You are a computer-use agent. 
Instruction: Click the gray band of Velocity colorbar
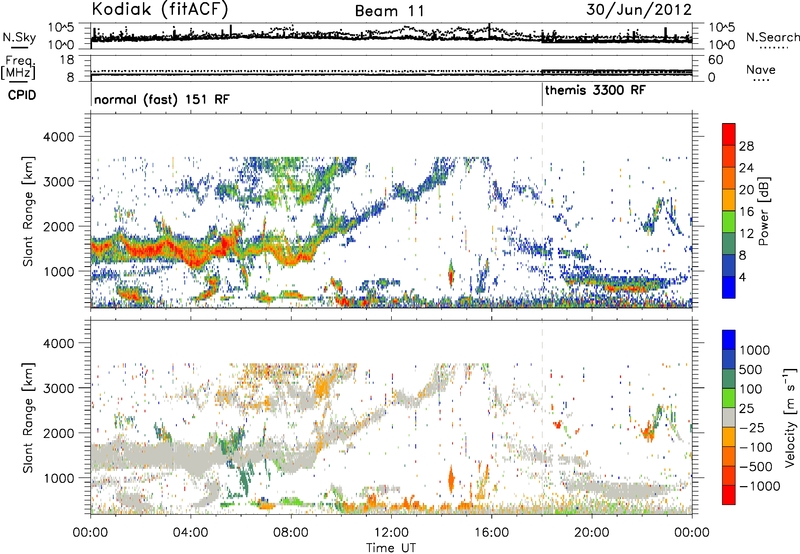point(729,417)
